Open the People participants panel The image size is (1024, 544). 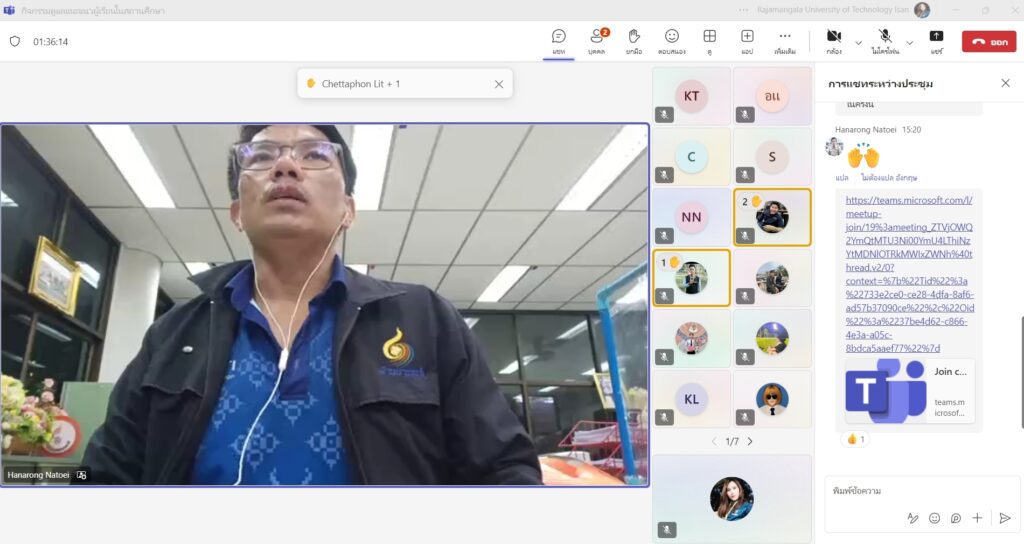tap(597, 41)
